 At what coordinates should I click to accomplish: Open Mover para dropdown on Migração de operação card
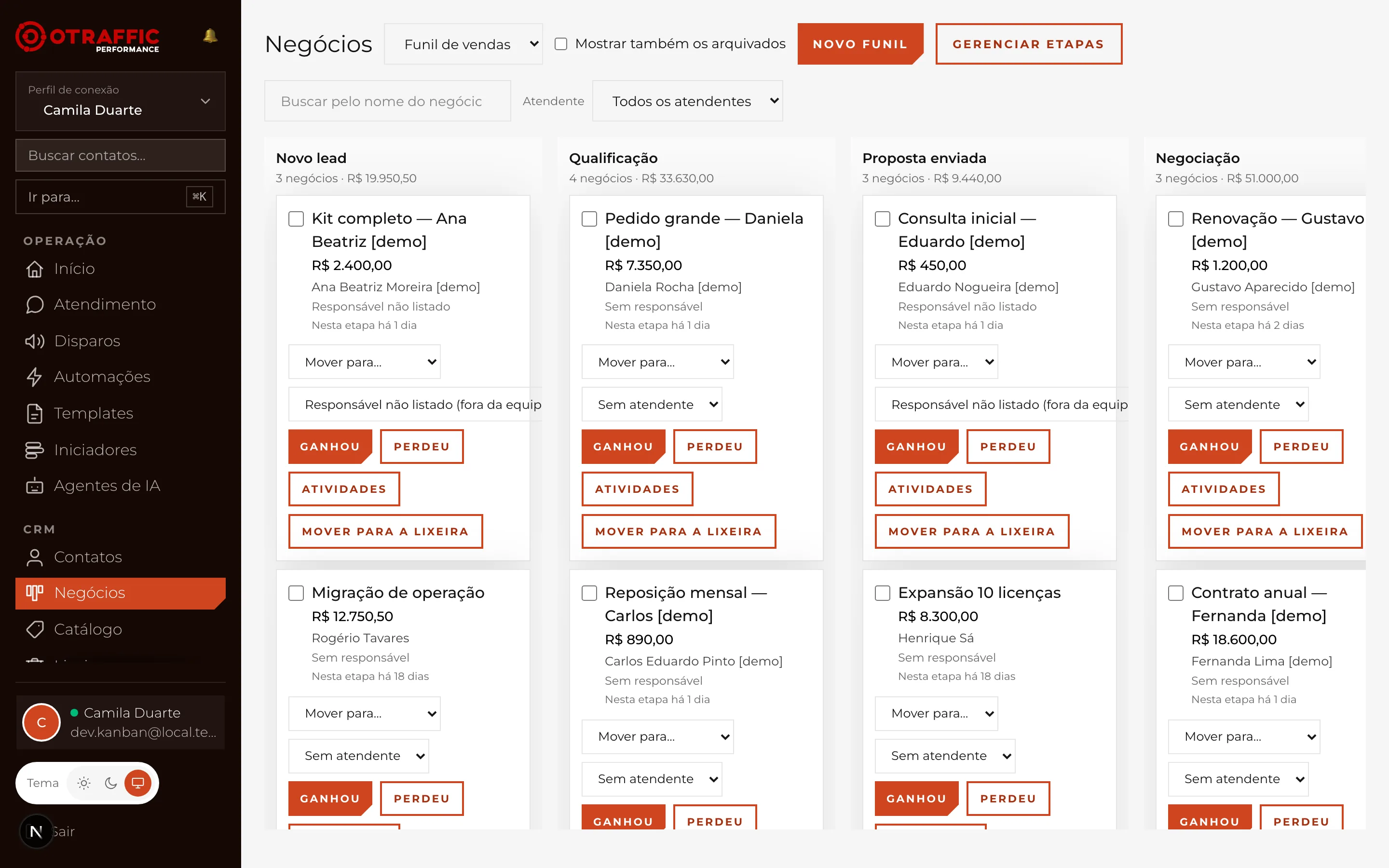(x=364, y=713)
